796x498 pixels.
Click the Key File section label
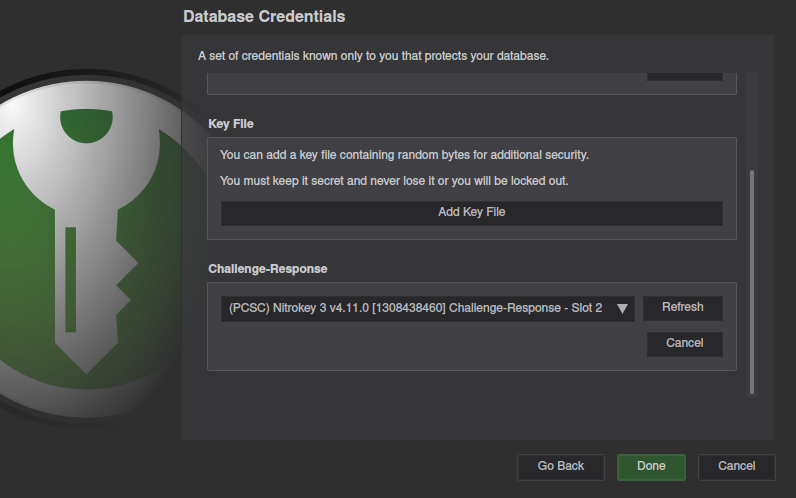pos(231,124)
